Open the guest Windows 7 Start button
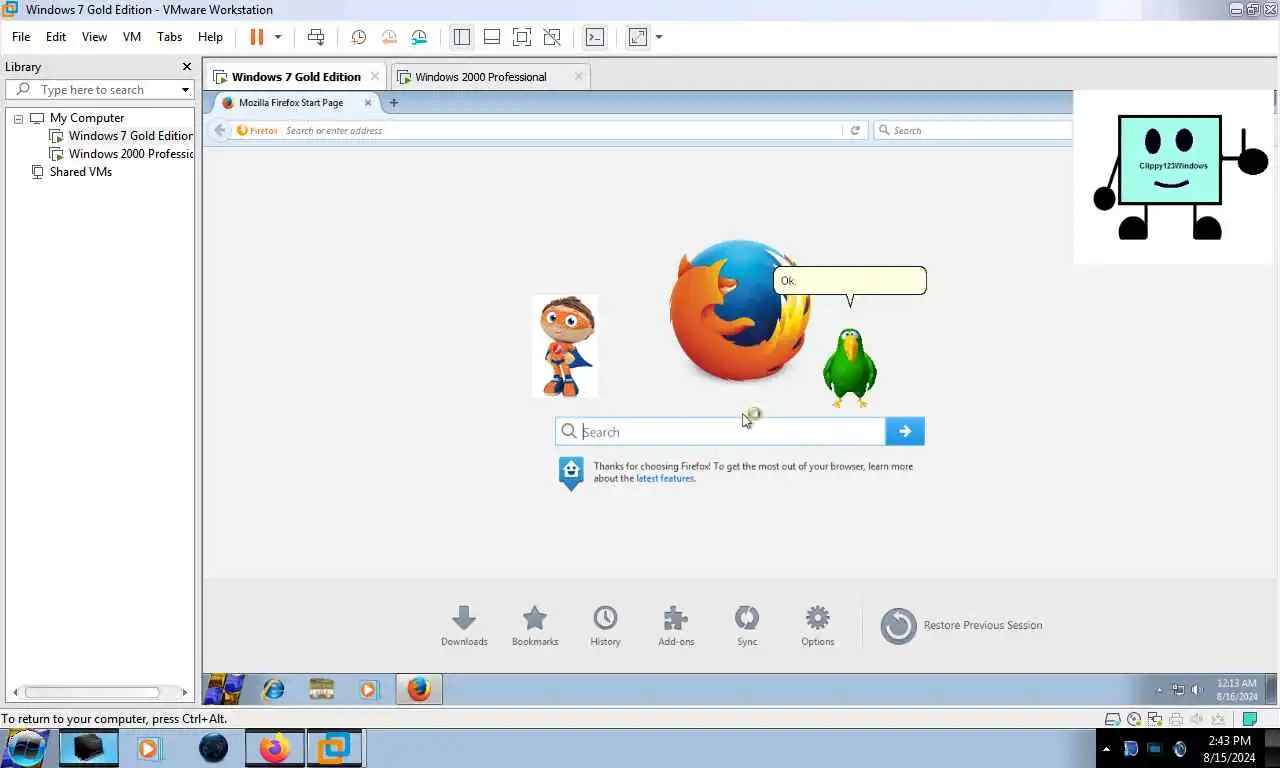 pyautogui.click(x=224, y=689)
